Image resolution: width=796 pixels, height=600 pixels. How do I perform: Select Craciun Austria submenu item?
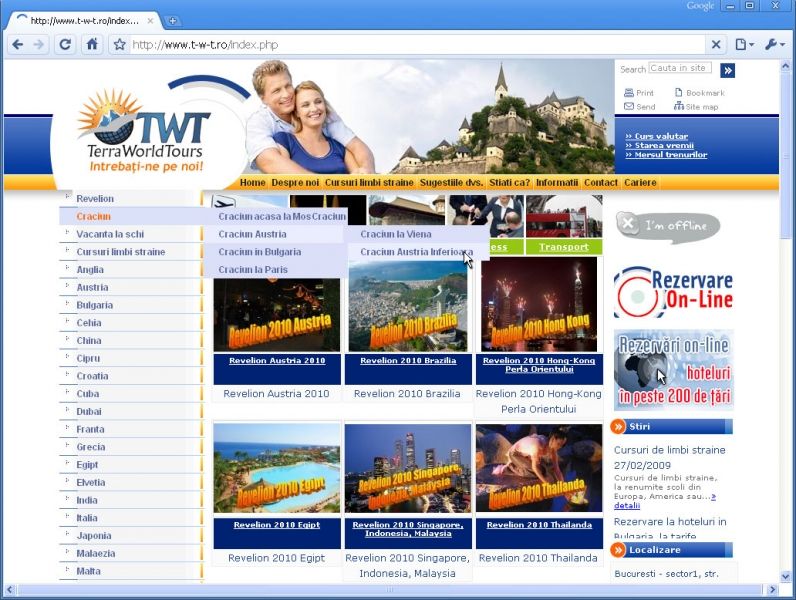[252, 234]
